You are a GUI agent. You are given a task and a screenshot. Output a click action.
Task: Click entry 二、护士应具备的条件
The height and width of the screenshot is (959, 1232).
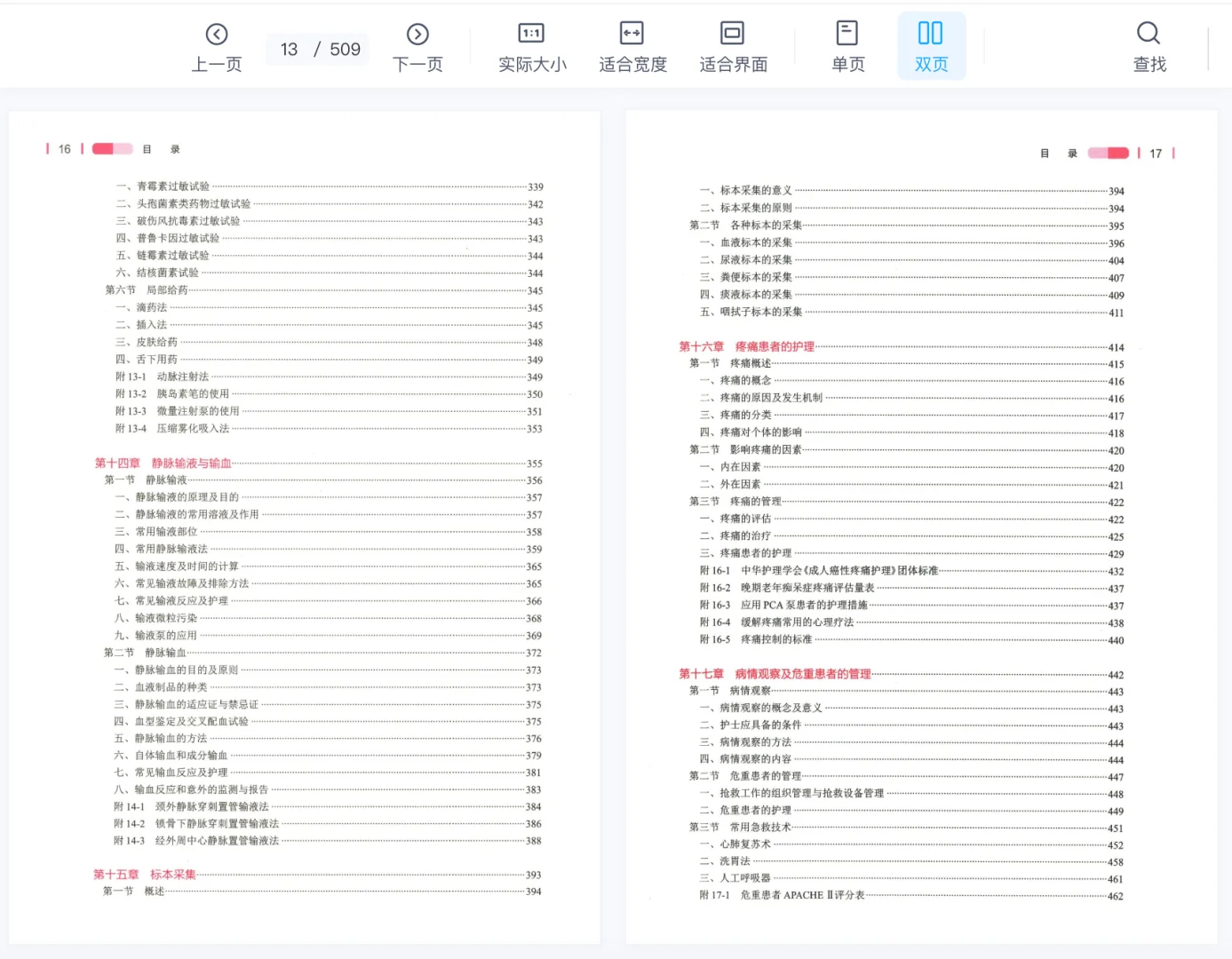coord(751,725)
